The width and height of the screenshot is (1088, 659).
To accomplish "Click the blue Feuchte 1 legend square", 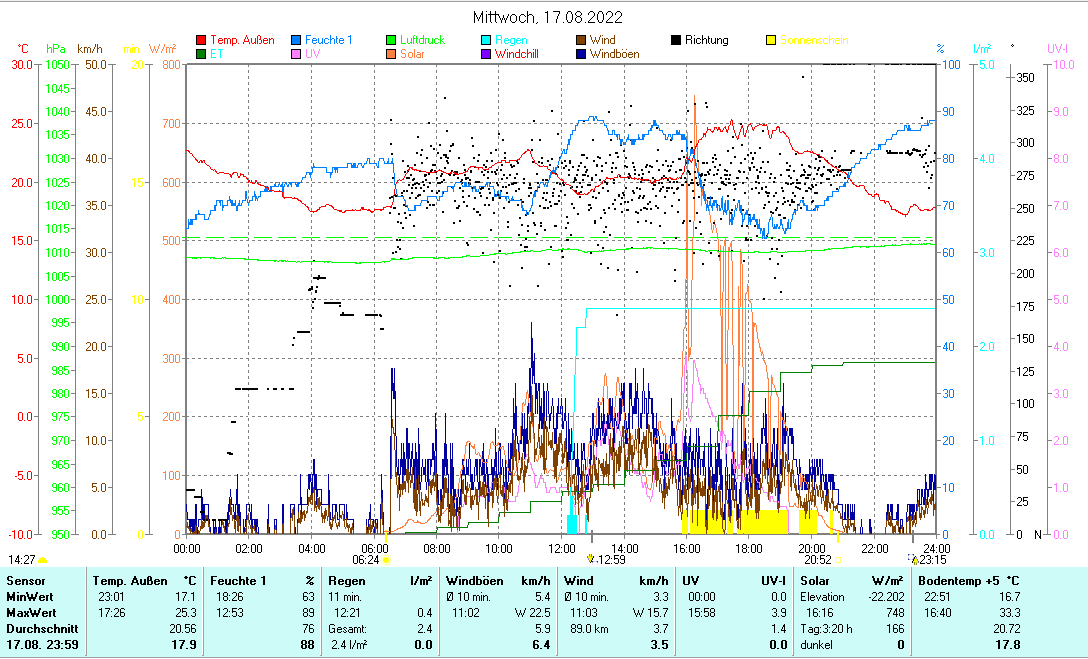I will [x=297, y=41].
